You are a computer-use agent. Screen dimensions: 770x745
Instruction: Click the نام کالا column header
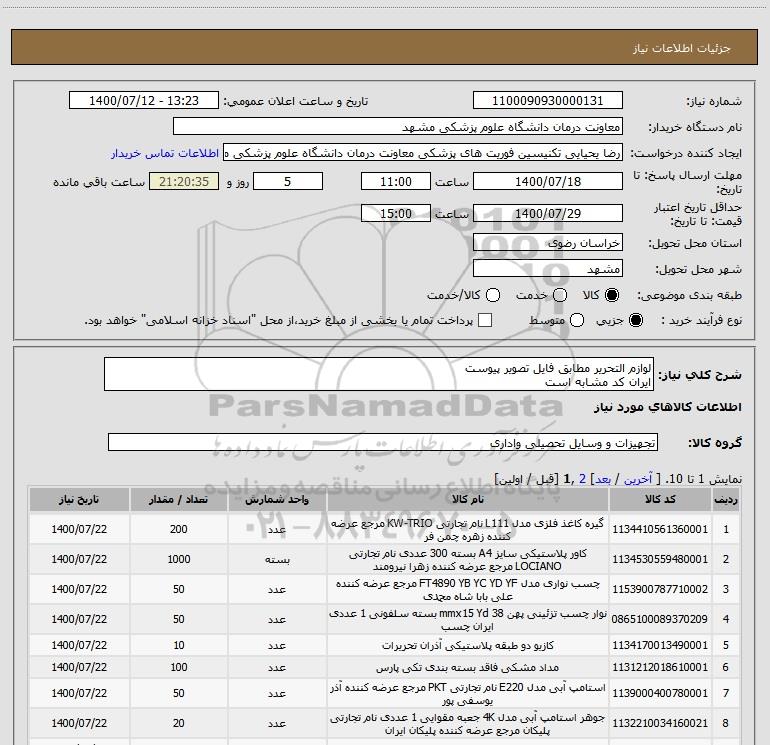(x=468, y=499)
